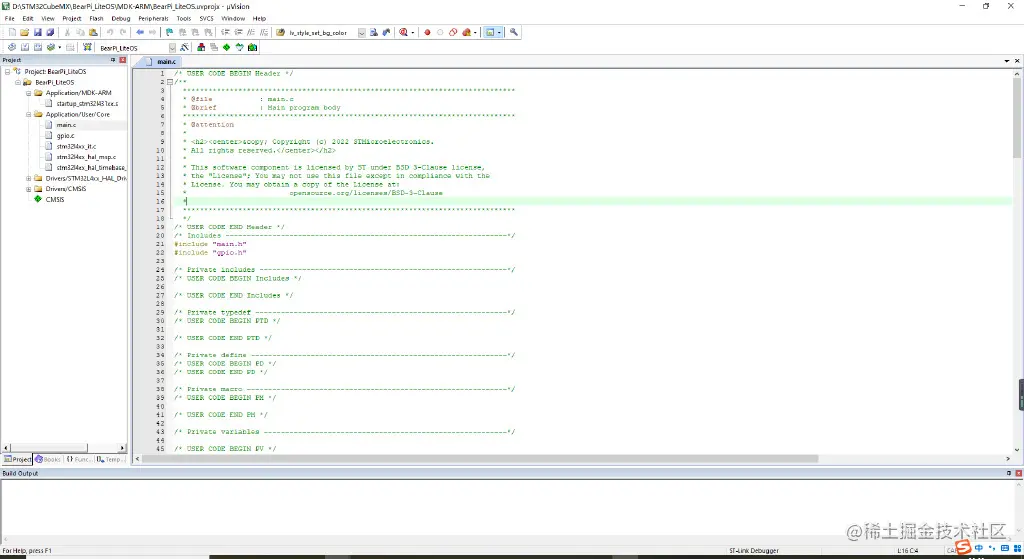The height and width of the screenshot is (559, 1024).
Task: Click the Undo arrow icon
Action: pyautogui.click(x=110, y=32)
